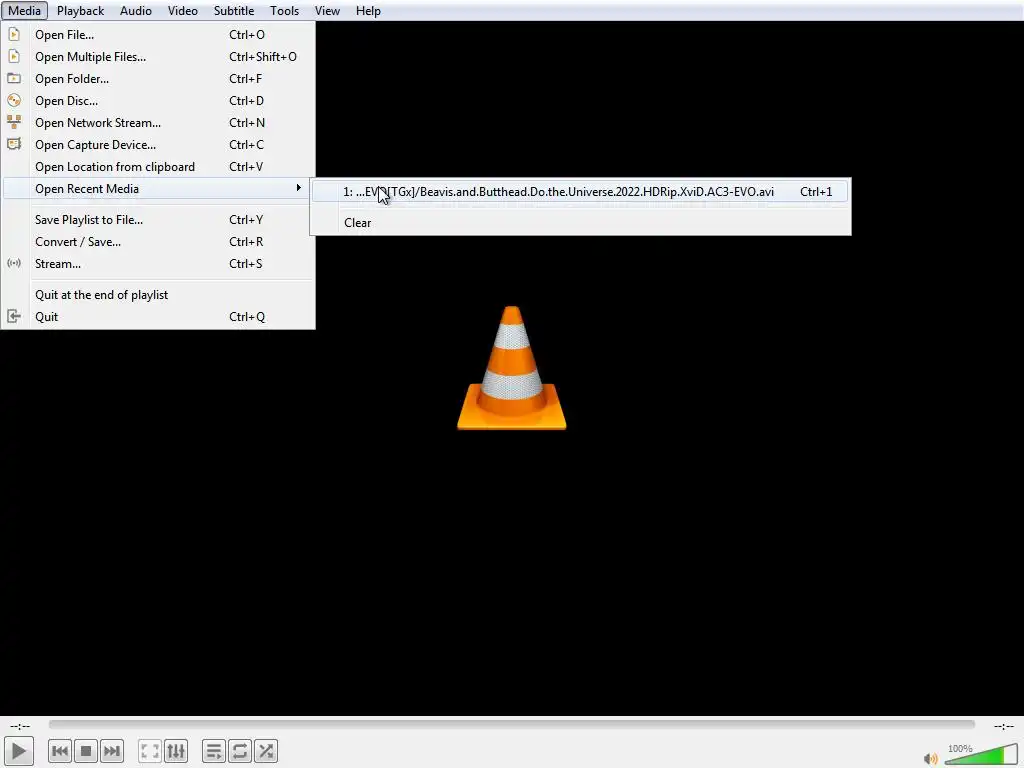1024x768 pixels.
Task: Click the Open Disc icon
Action: pyautogui.click(x=14, y=101)
